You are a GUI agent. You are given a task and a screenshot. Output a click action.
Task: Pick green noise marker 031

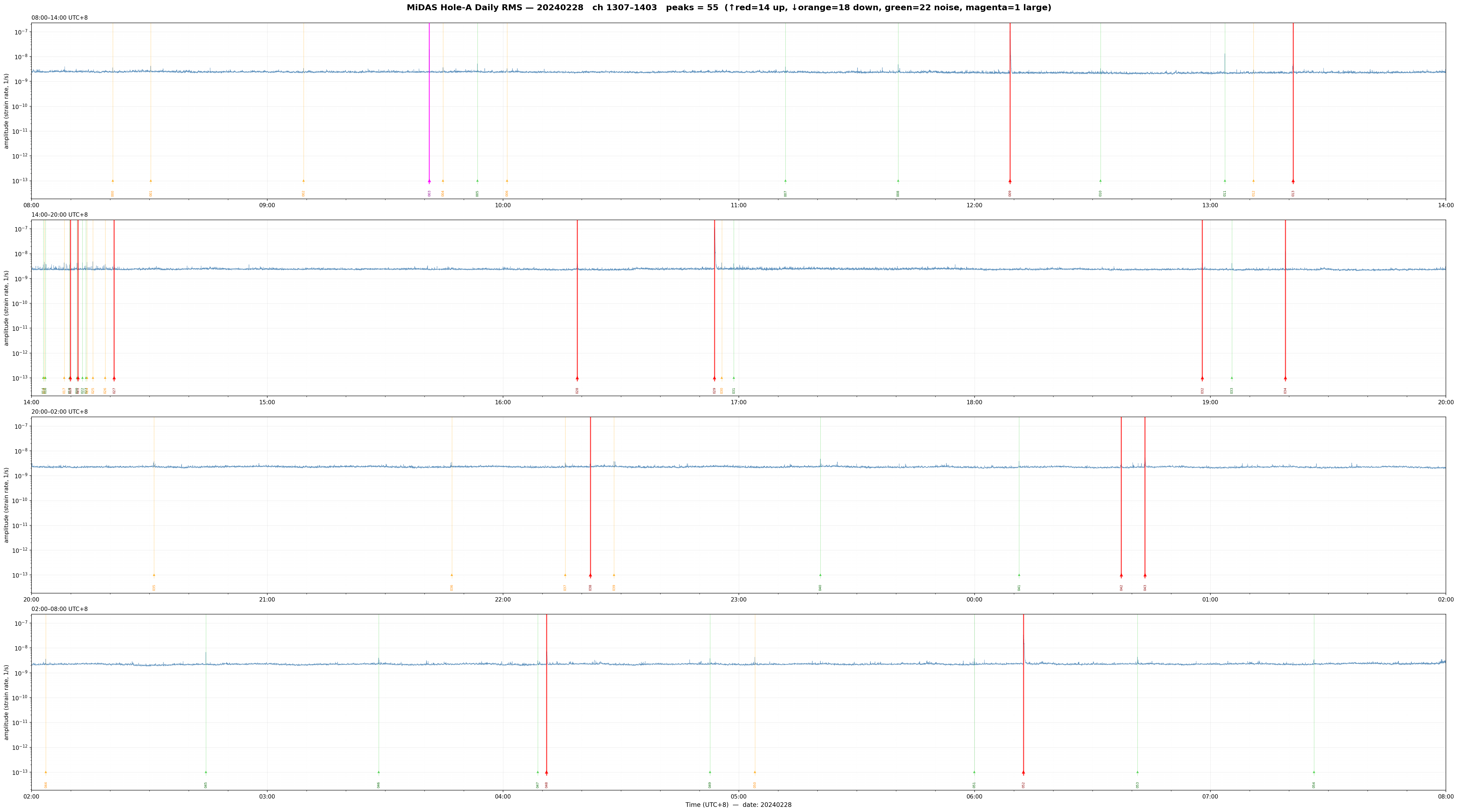733,378
